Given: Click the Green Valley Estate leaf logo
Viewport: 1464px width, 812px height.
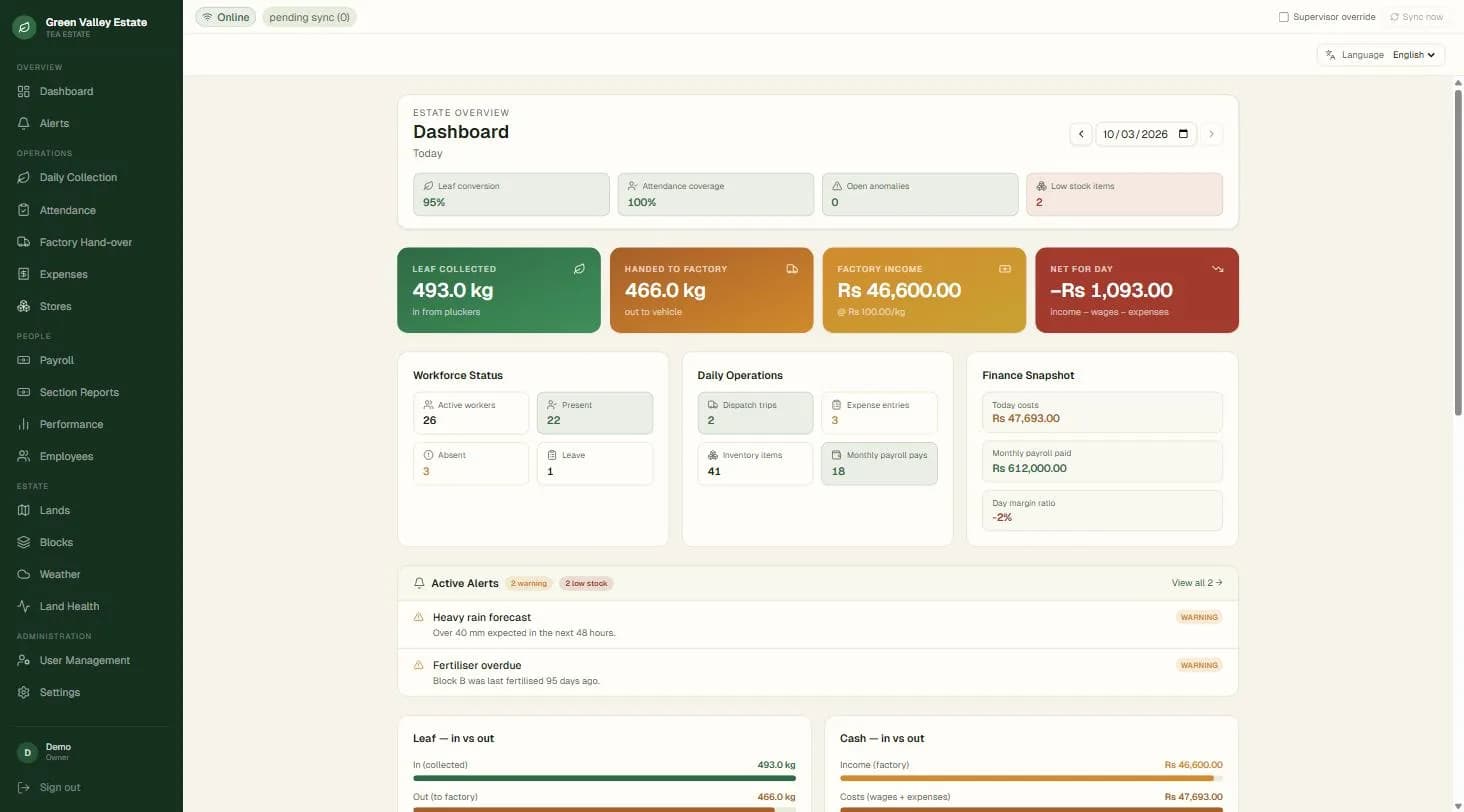Looking at the screenshot, I should point(25,27).
